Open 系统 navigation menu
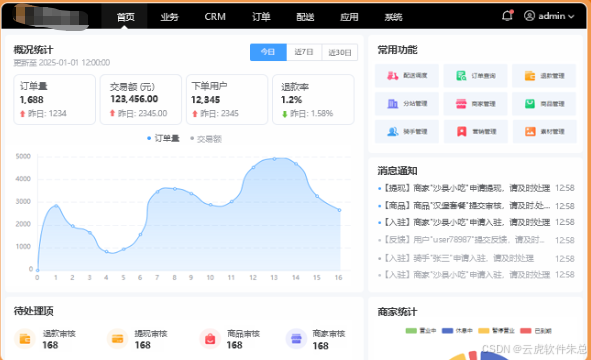The height and width of the screenshot is (360, 591). coord(393,17)
